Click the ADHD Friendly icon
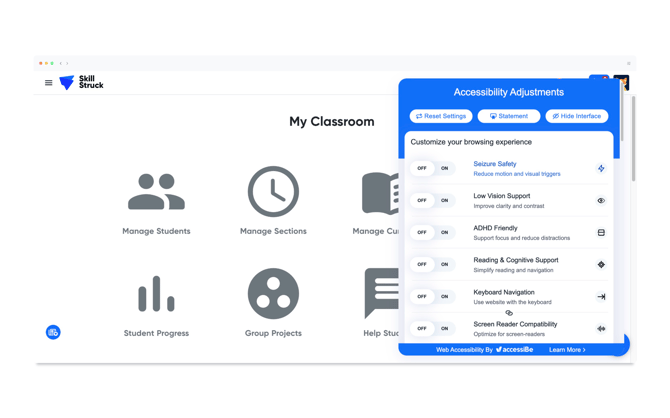This screenshot has height=418, width=670. click(x=601, y=233)
